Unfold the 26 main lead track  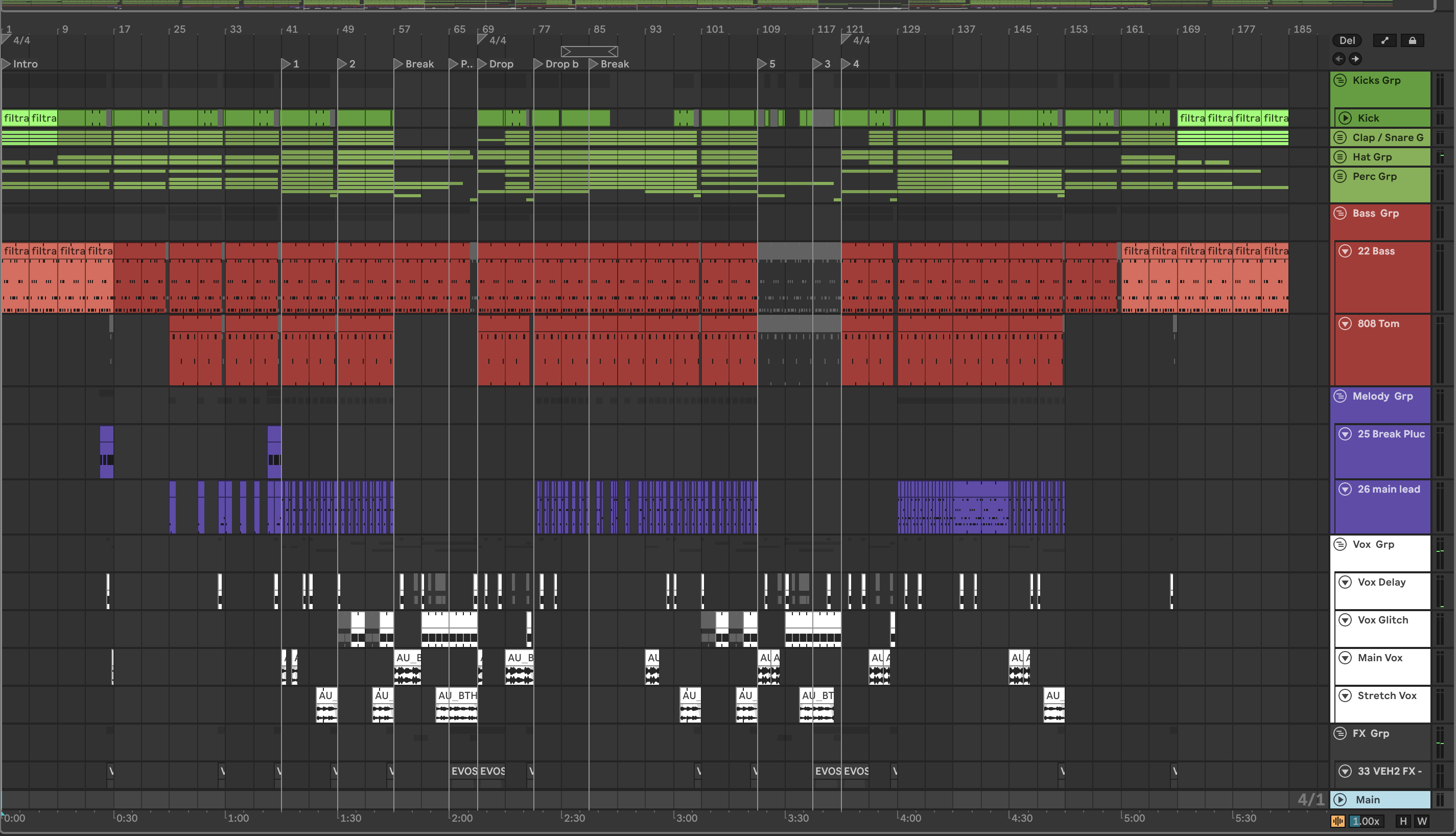click(1345, 489)
